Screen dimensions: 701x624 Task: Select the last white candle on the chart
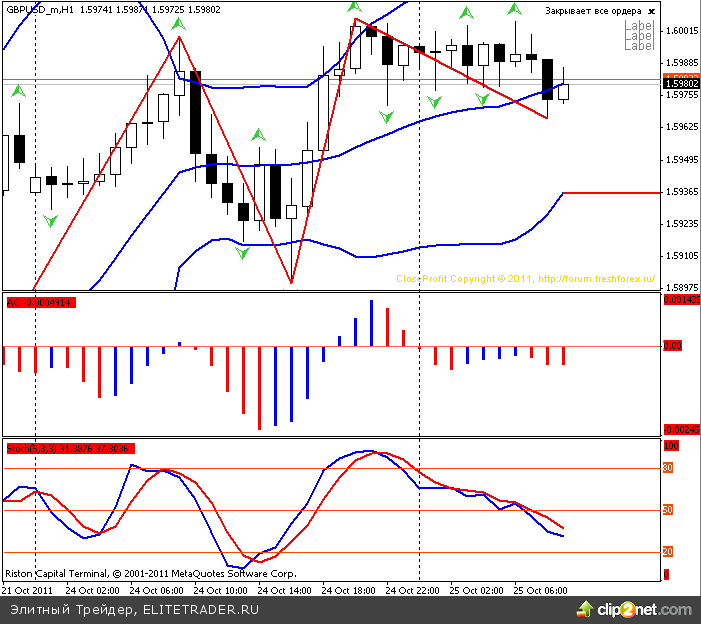(x=563, y=92)
